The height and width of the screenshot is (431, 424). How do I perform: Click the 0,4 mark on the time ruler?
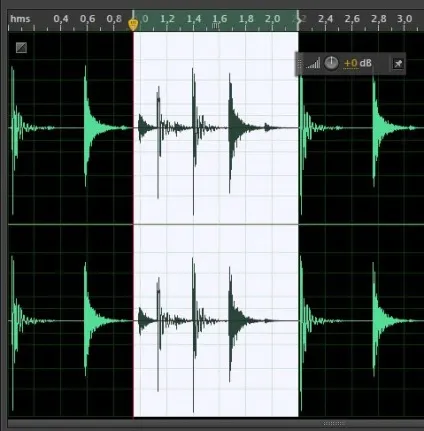pyautogui.click(x=61, y=19)
